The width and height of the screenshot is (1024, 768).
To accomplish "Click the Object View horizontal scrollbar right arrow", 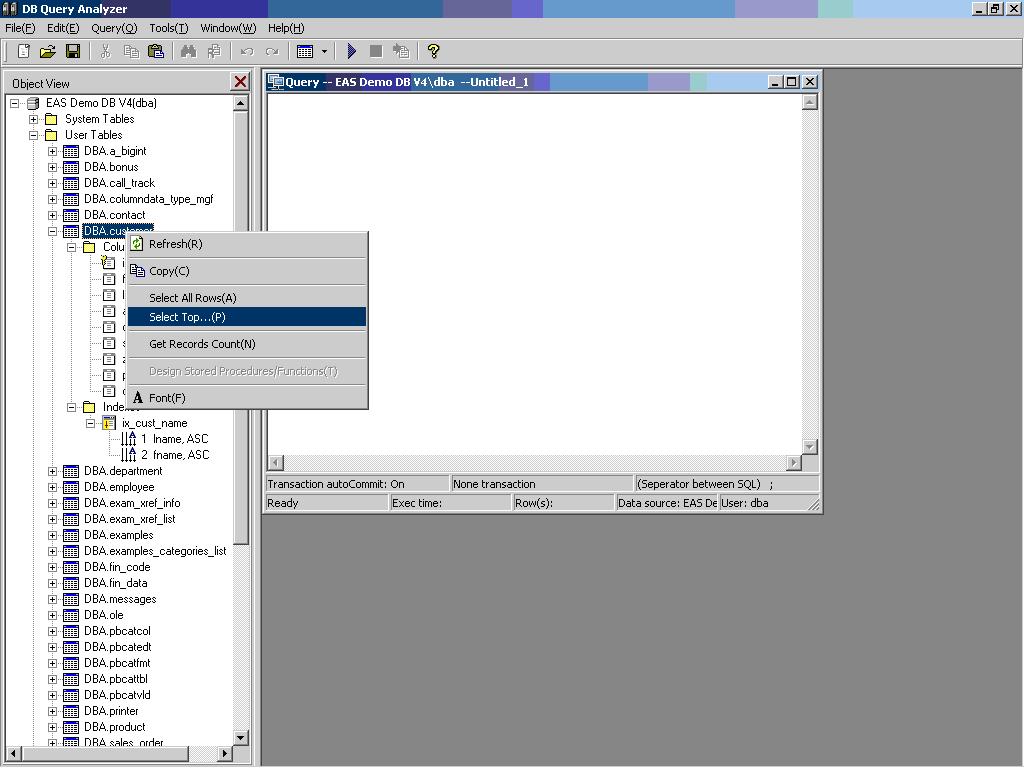I will point(225,754).
